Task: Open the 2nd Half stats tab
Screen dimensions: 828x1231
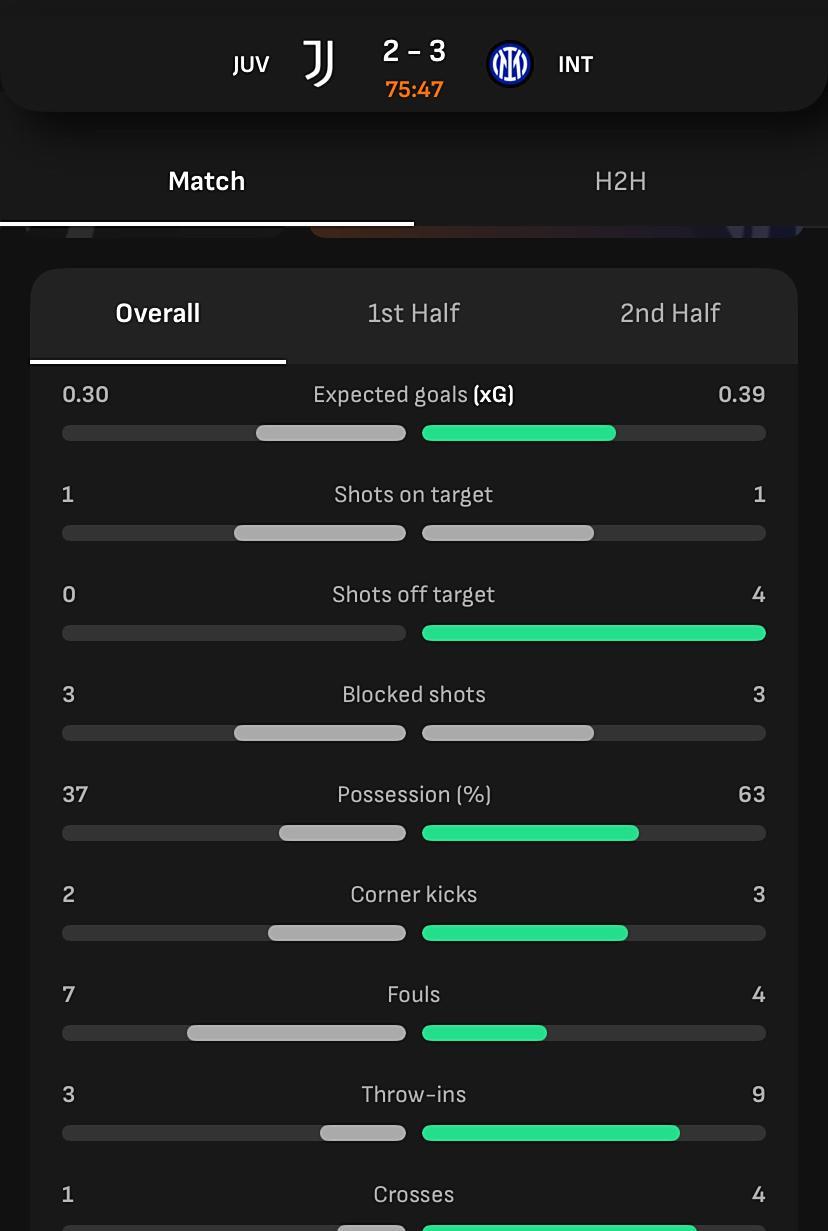Action: click(669, 313)
